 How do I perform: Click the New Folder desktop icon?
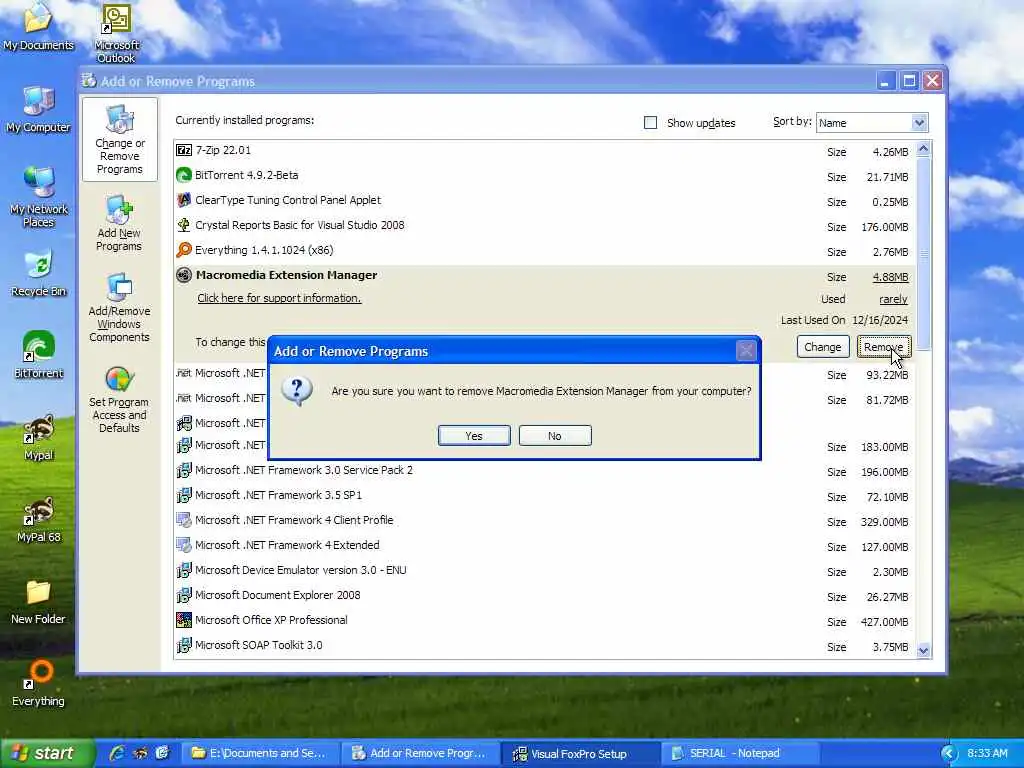pyautogui.click(x=38, y=601)
